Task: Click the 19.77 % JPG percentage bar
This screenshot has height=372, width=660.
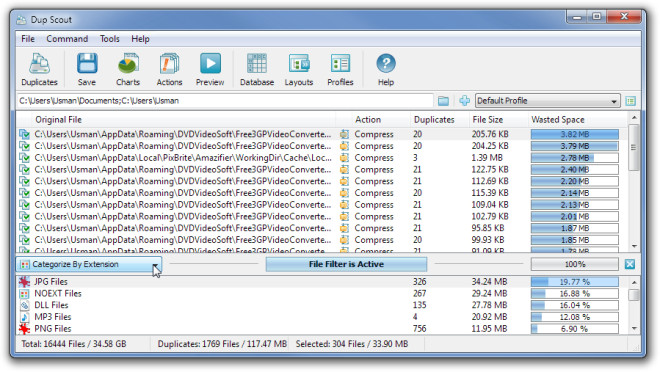Action: (x=575, y=282)
